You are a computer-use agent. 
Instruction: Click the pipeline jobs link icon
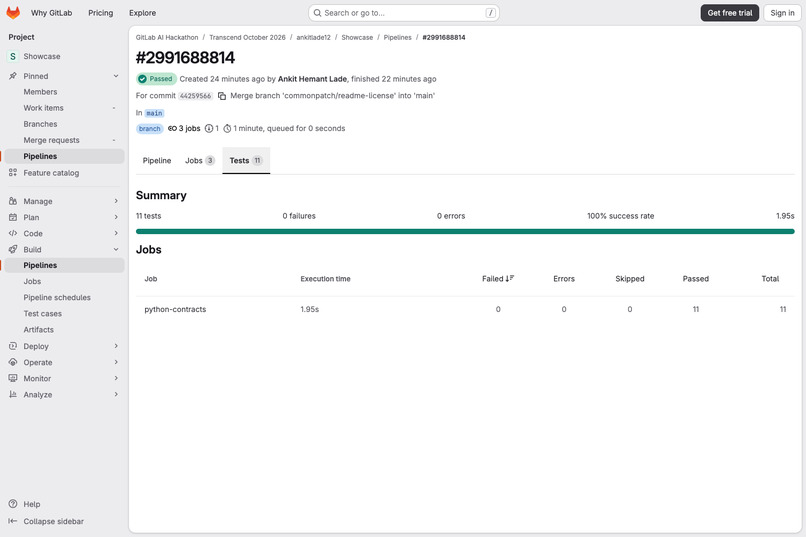coord(172,128)
